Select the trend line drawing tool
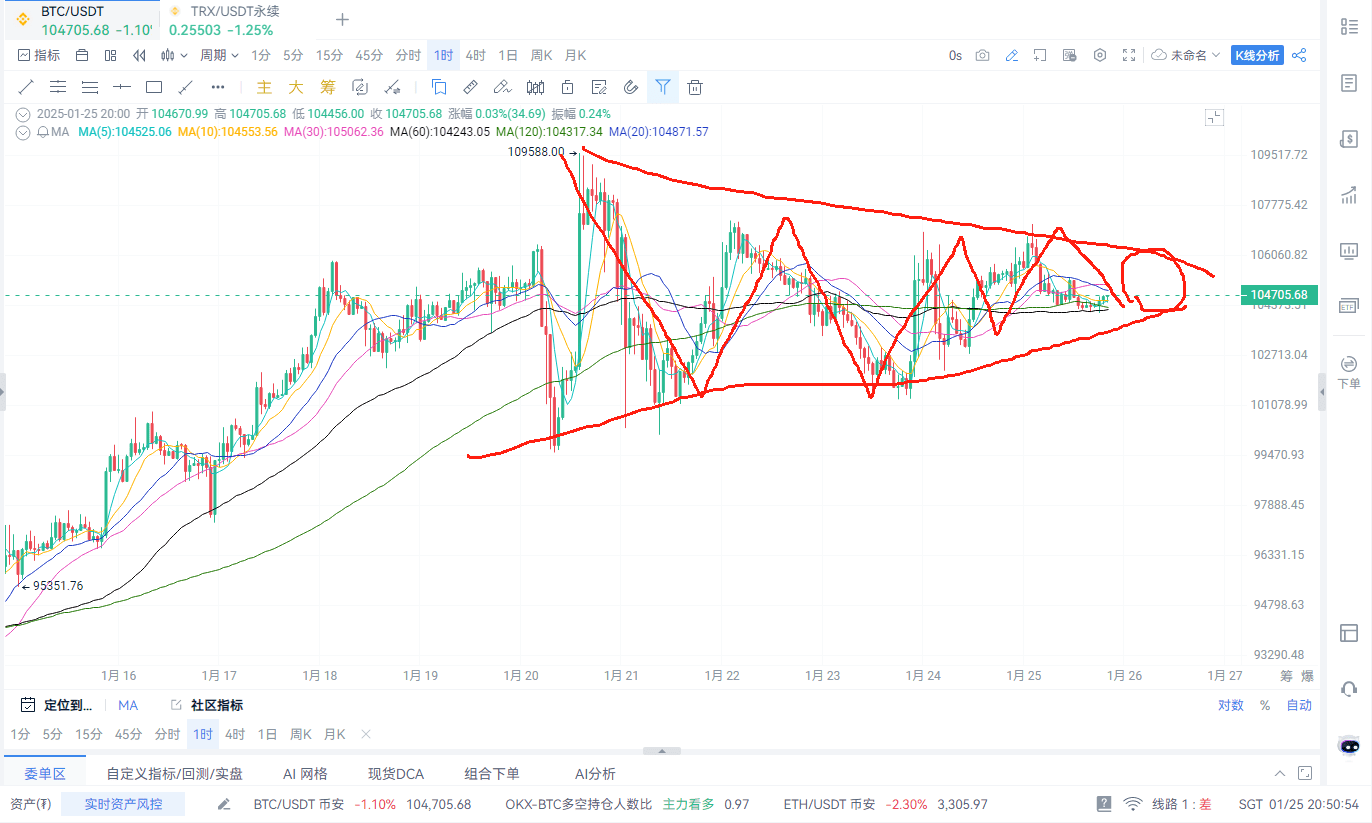The height and width of the screenshot is (823, 1372). pyautogui.click(x=26, y=87)
